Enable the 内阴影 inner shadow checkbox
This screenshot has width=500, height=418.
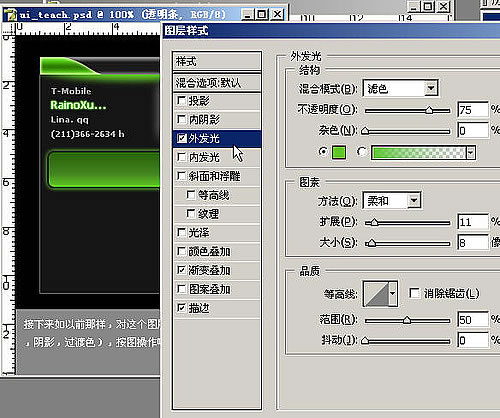pos(181,119)
